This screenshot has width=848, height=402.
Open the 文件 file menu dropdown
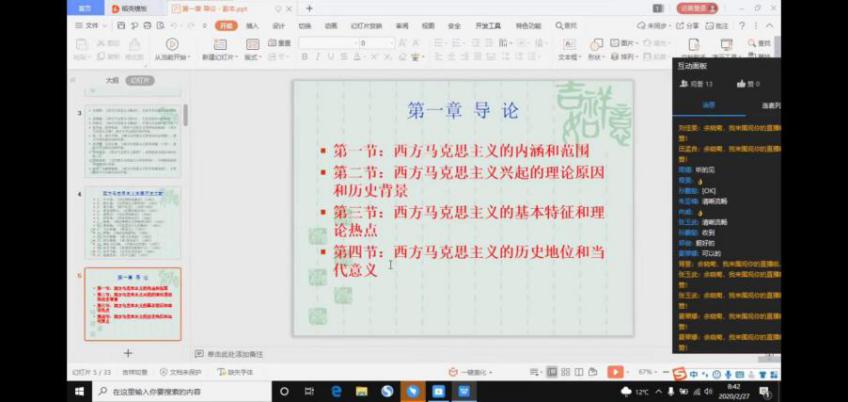pyautogui.click(x=91, y=25)
